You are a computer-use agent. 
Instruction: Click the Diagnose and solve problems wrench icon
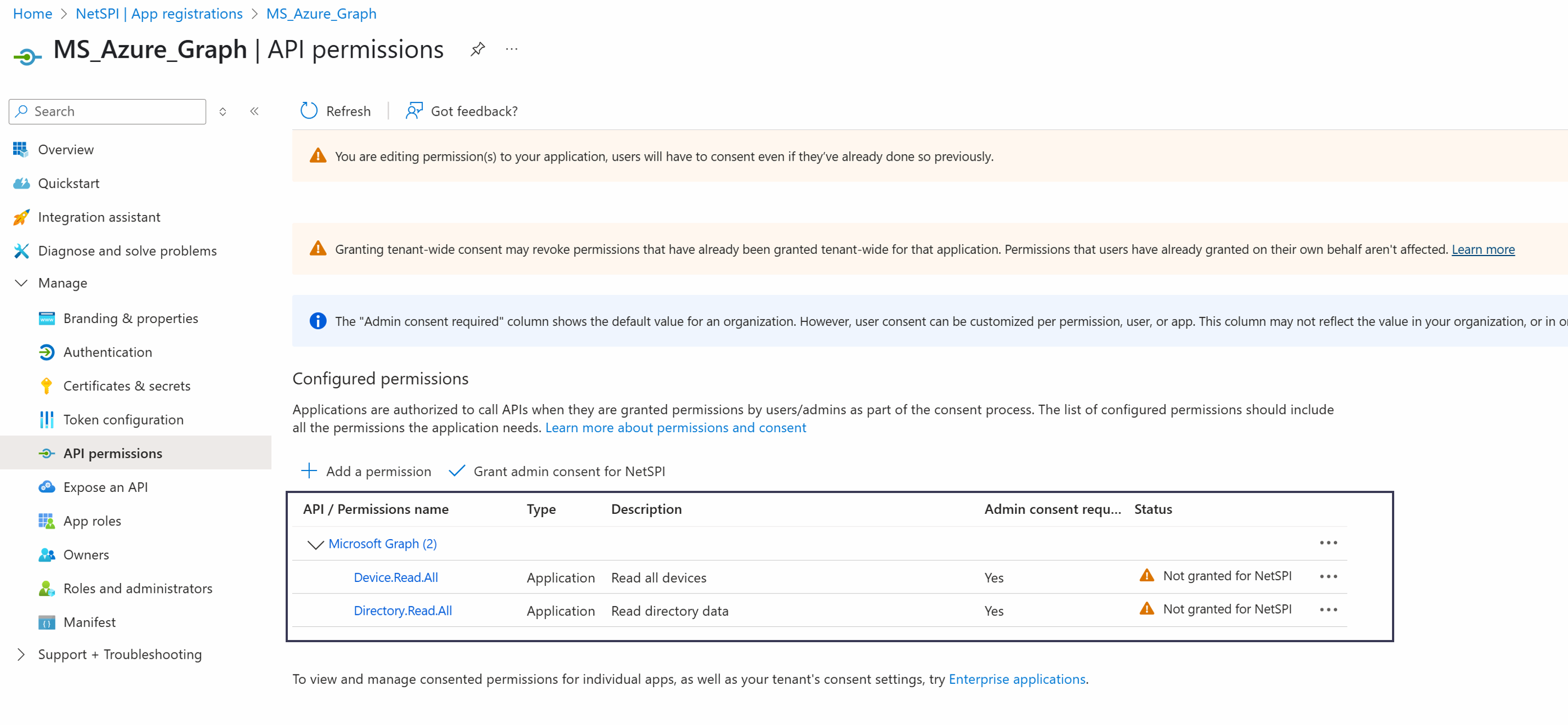click(x=21, y=251)
